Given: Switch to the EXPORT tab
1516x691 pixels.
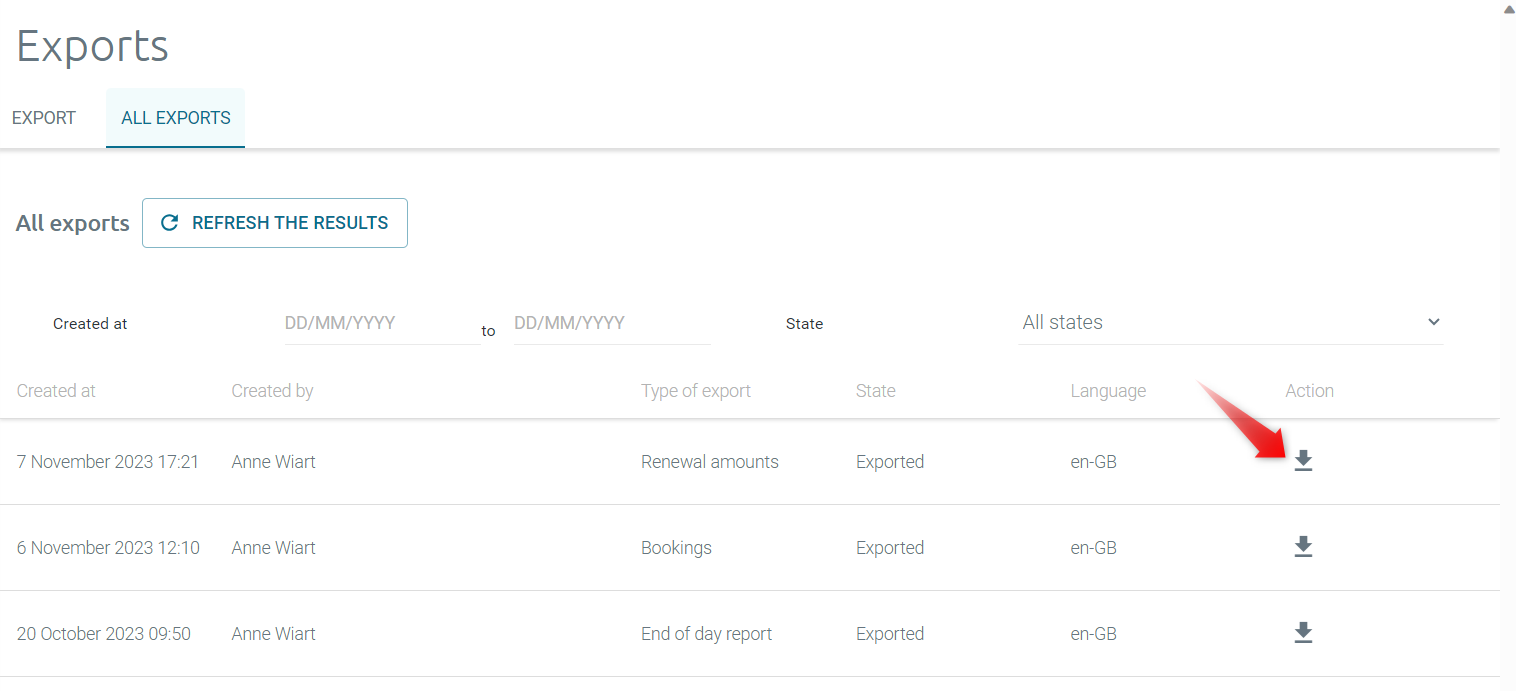Looking at the screenshot, I should [x=44, y=118].
